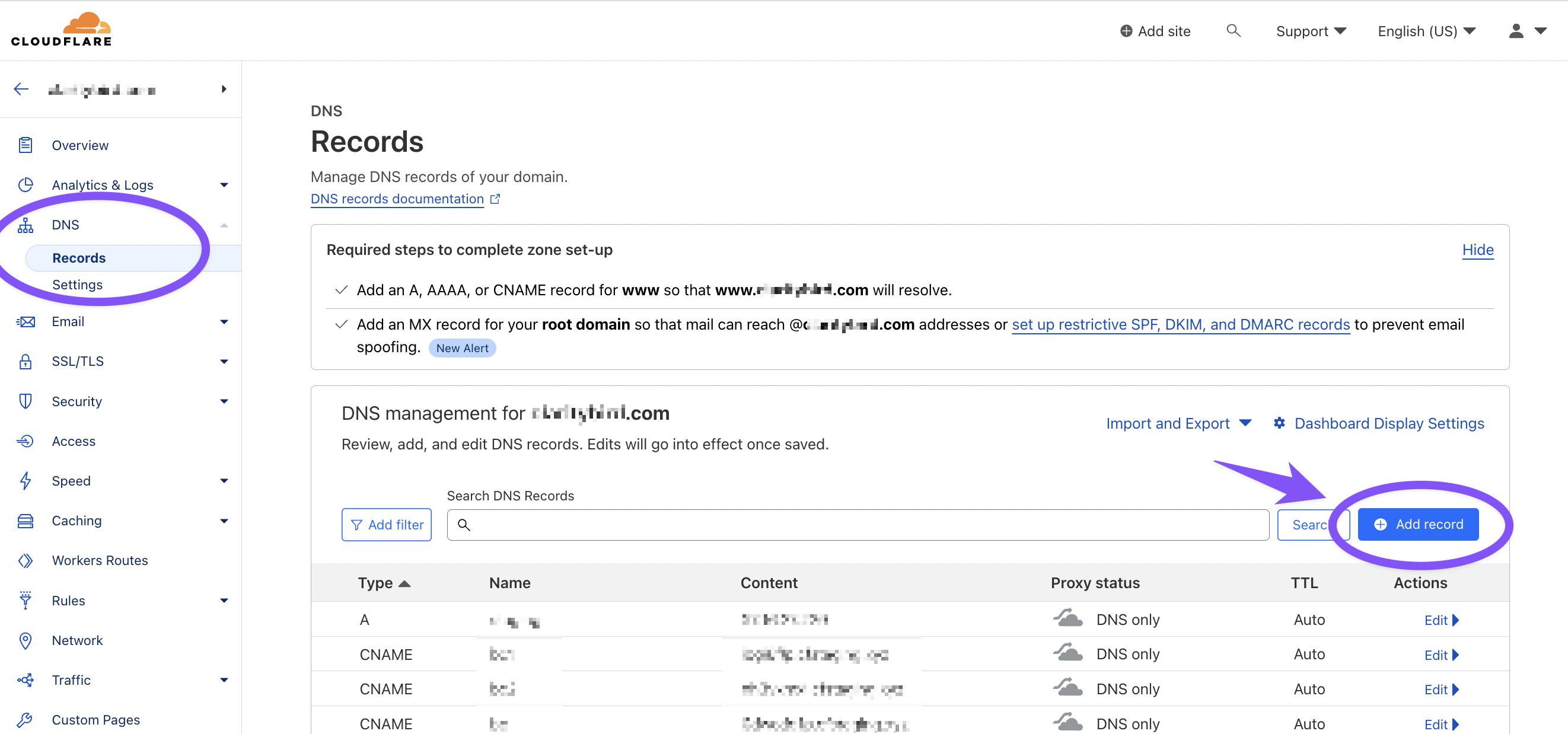Viewport: 1568px width, 734px height.
Task: Expand the Caching section caret
Action: click(x=224, y=521)
